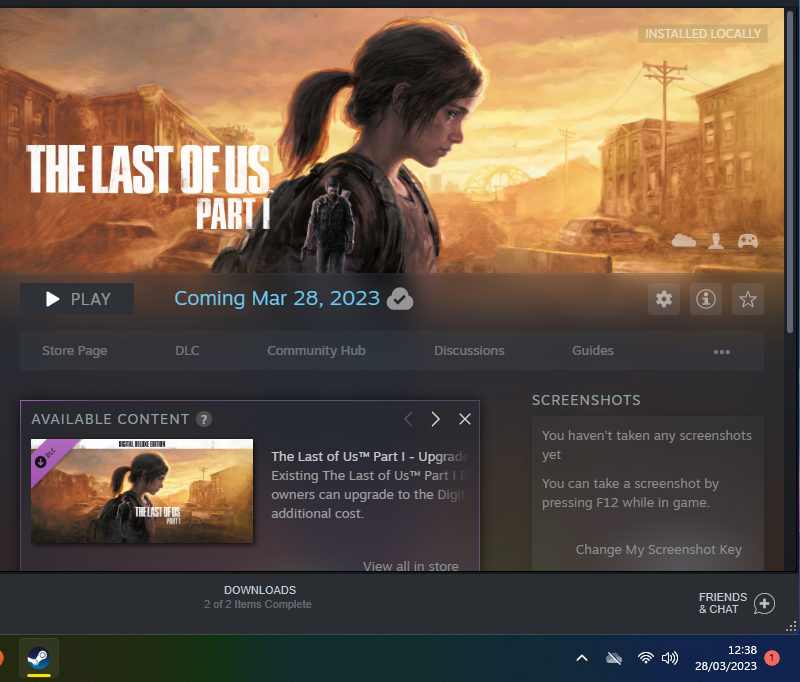Screen dimensions: 800x682
Task: Open notification badge in taskbar
Action: (x=771, y=658)
